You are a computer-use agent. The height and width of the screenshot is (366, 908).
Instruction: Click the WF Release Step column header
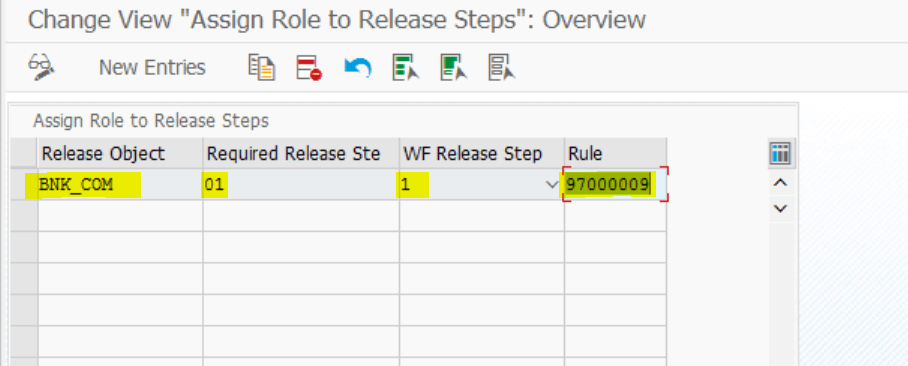pyautogui.click(x=482, y=153)
